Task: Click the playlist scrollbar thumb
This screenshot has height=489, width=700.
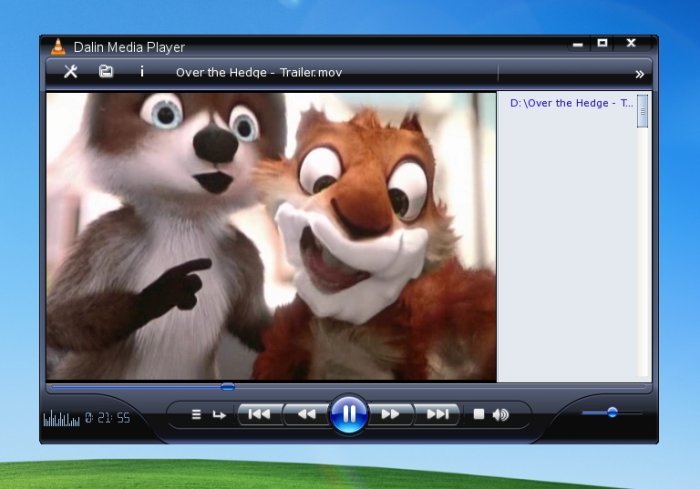Action: 642,111
